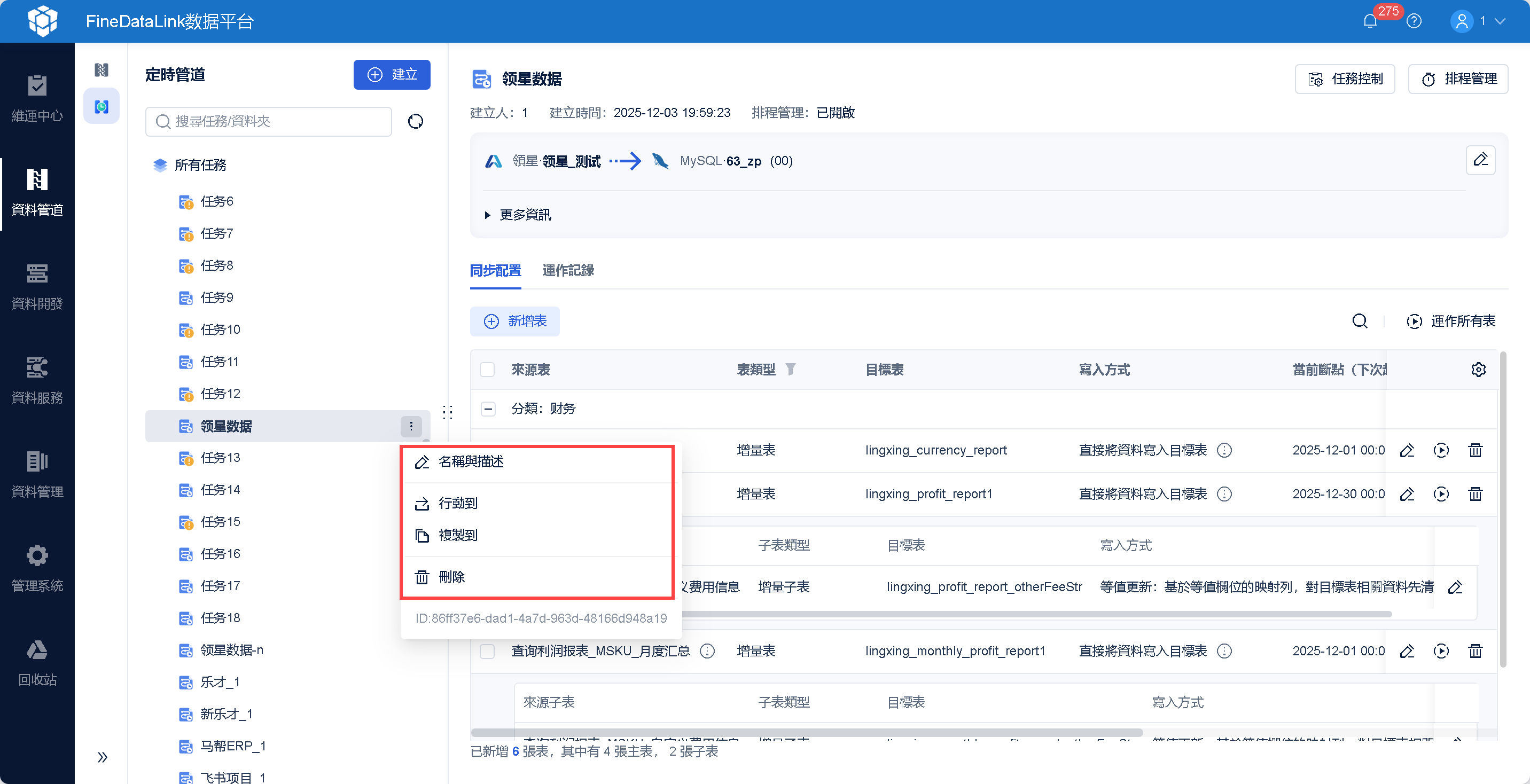This screenshot has height=784, width=1530.
Task: Edit the lingxing_profit_report1 row
Action: (1407, 494)
